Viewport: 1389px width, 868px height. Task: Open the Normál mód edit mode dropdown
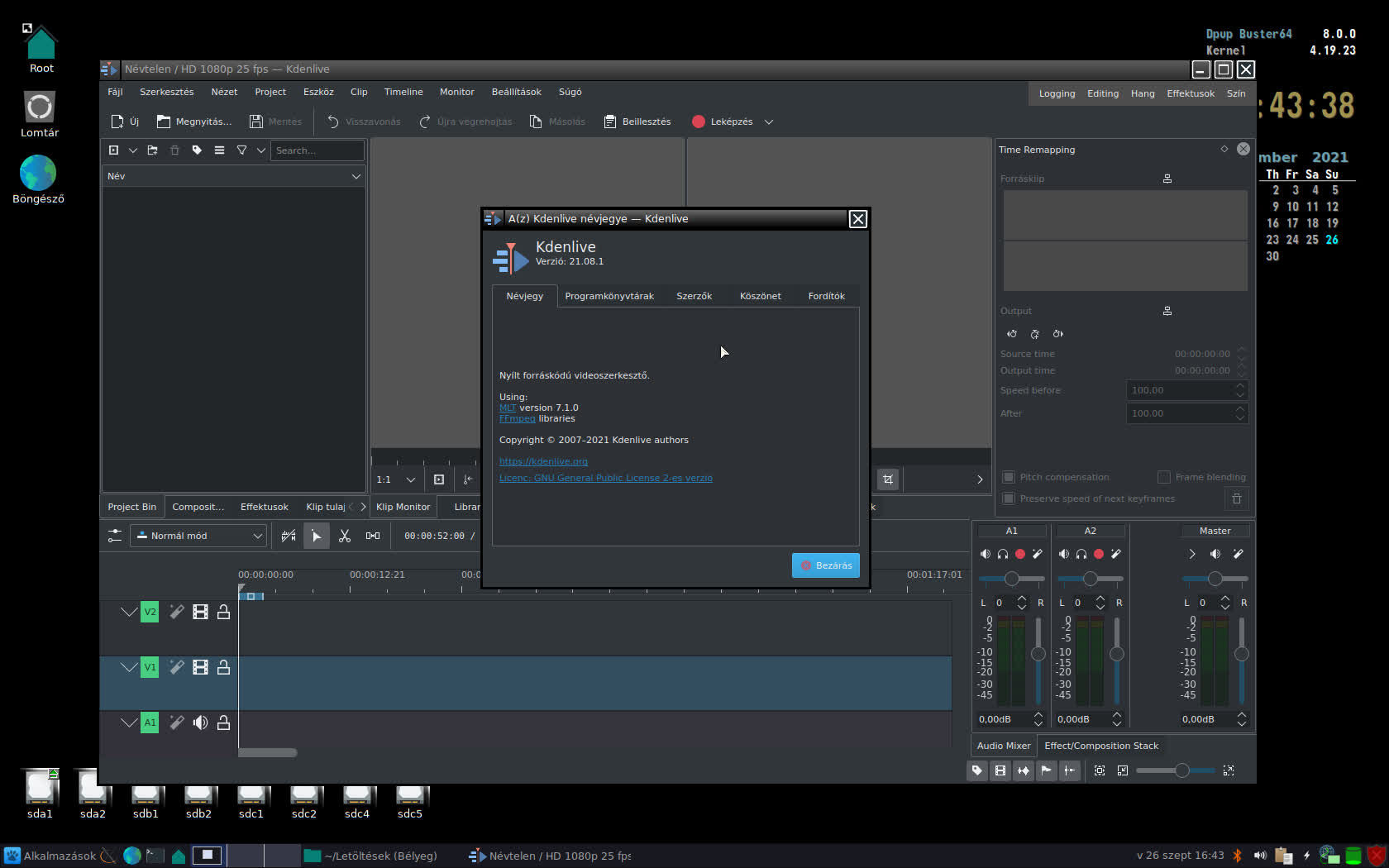tap(198, 536)
